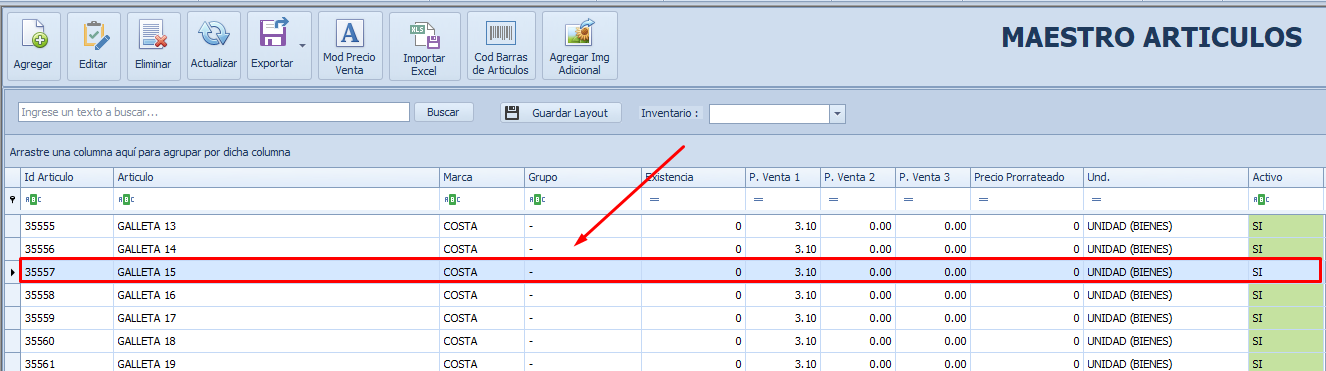Click filter operator icon under Id Articulo
1326x371 pixels.
point(32,200)
